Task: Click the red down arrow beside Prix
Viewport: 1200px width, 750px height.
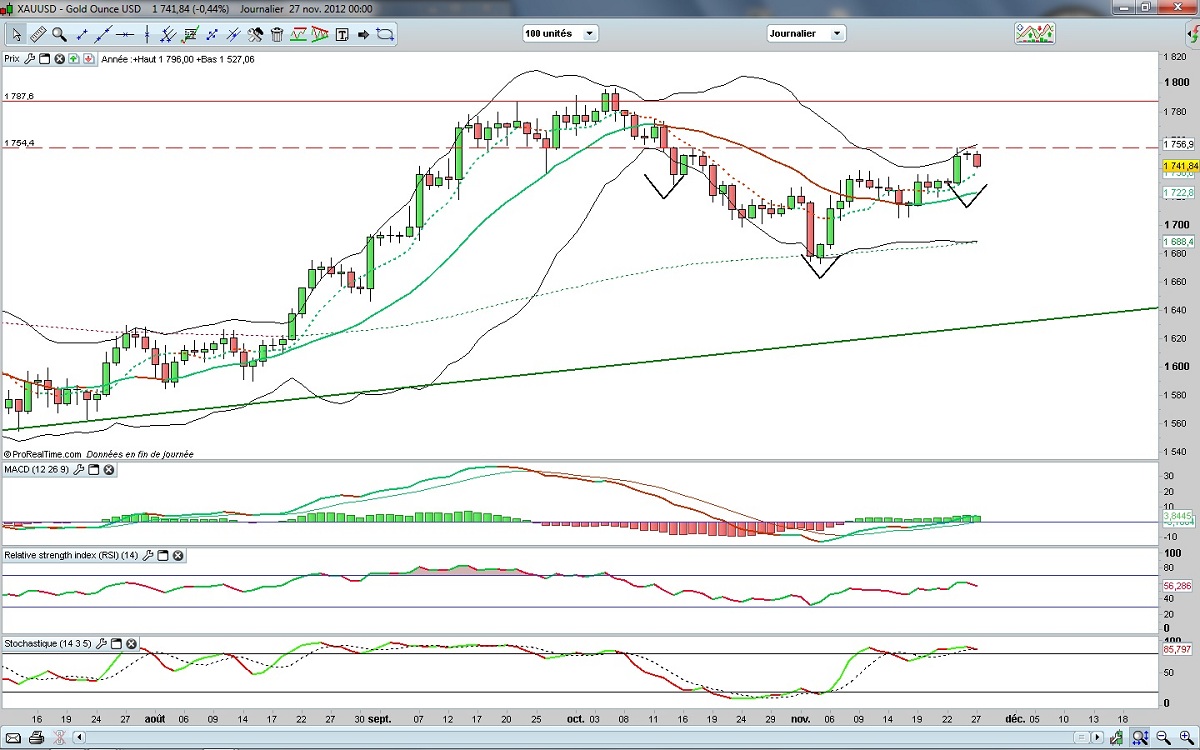Action: (x=89, y=59)
